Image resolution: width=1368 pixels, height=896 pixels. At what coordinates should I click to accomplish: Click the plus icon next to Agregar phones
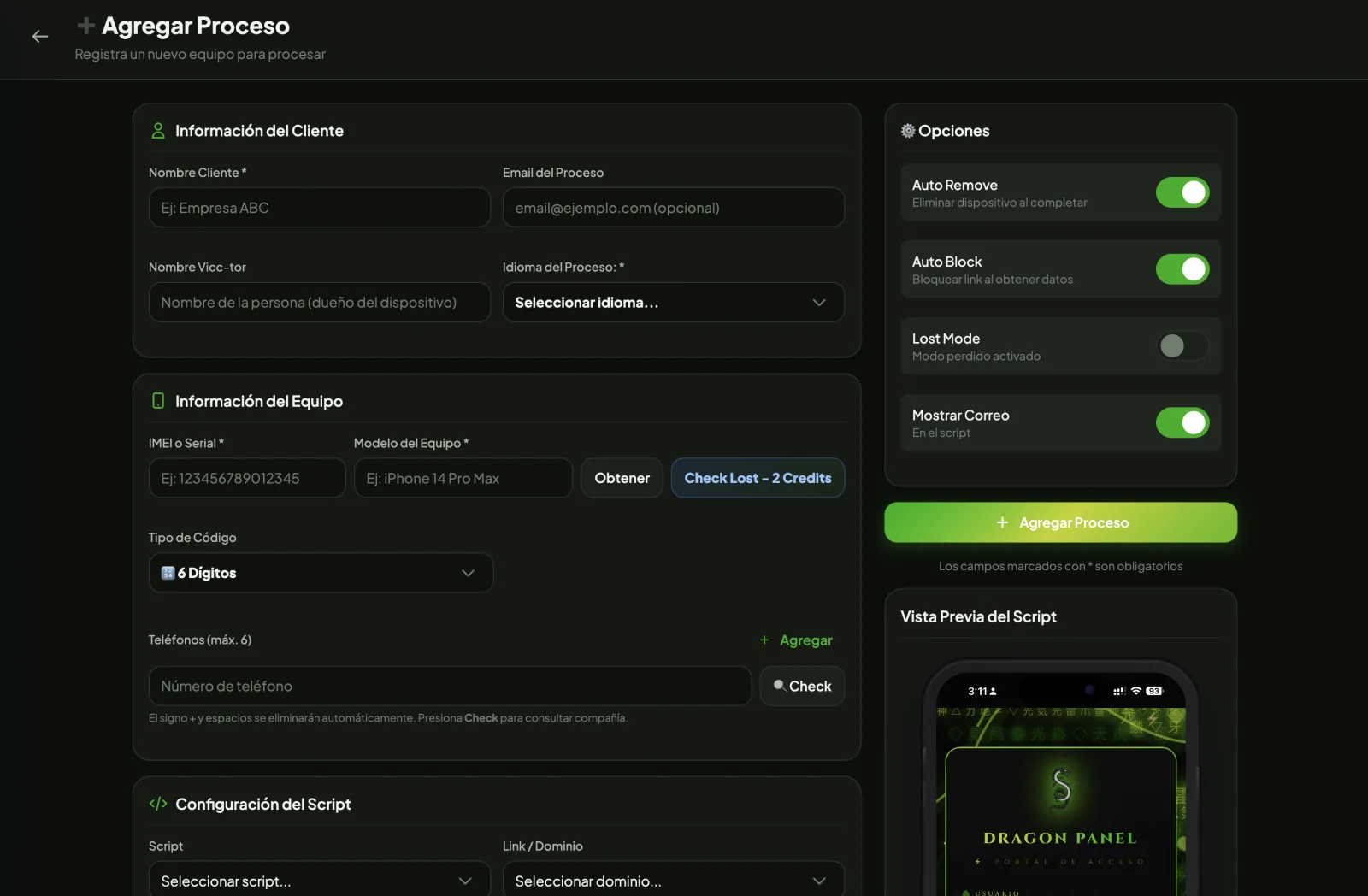(764, 640)
